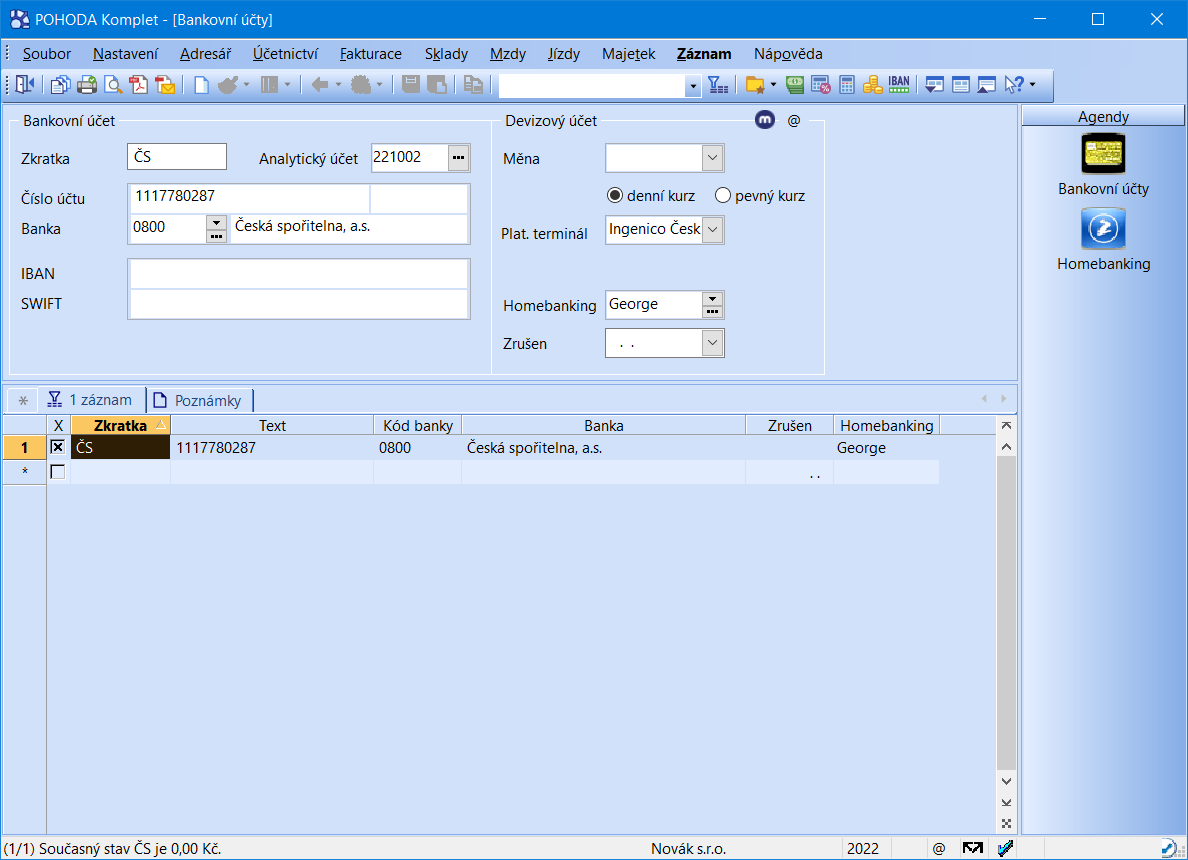1188x860 pixels.
Task: Click the IBAN input field
Action: pyautogui.click(x=298, y=274)
